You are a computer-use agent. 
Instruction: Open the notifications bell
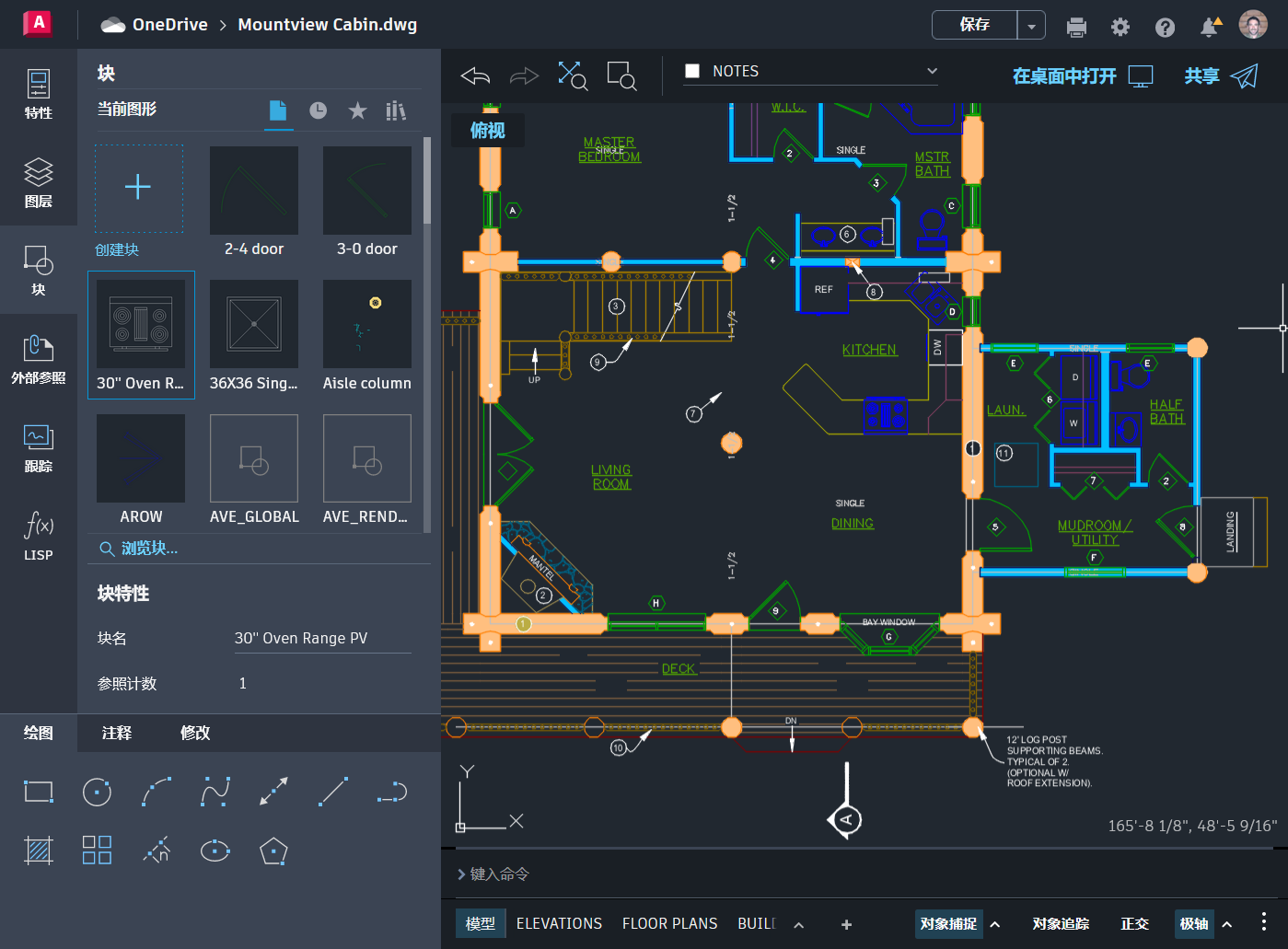[x=1210, y=27]
